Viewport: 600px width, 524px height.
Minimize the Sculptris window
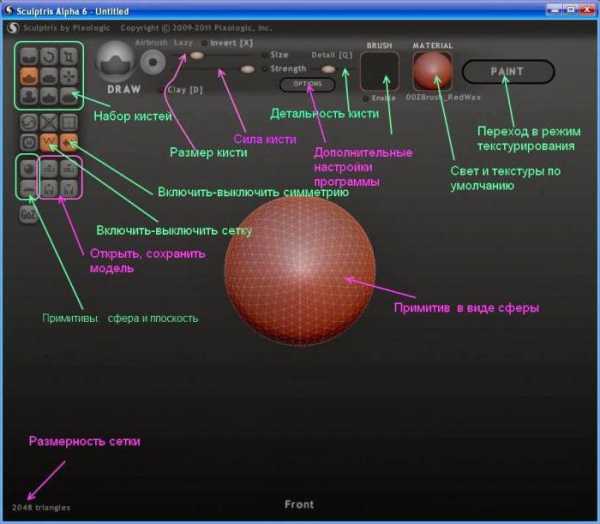pos(554,10)
